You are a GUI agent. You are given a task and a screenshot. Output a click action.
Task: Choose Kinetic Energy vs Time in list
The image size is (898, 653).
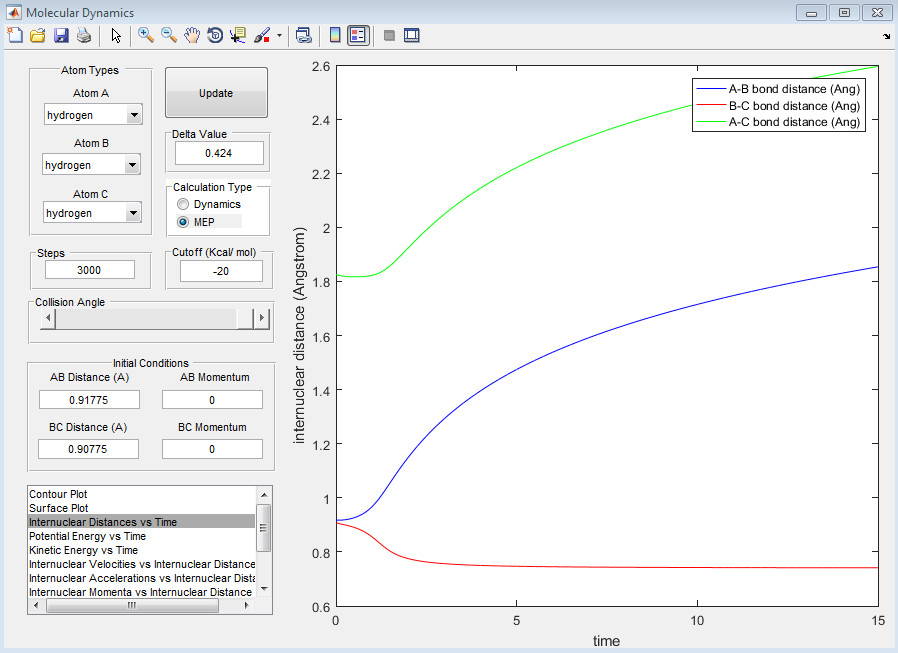pyautogui.click(x=84, y=550)
